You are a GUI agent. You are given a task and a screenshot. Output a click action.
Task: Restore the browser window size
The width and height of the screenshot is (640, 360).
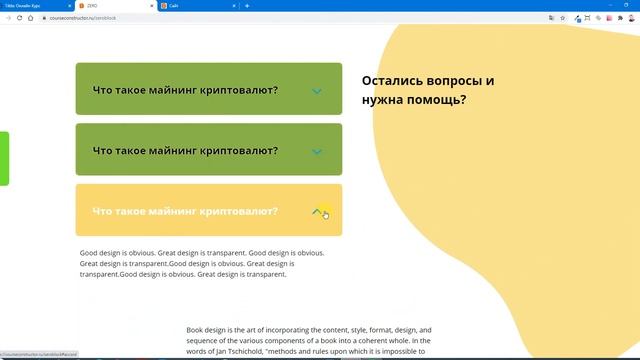coord(626,5)
